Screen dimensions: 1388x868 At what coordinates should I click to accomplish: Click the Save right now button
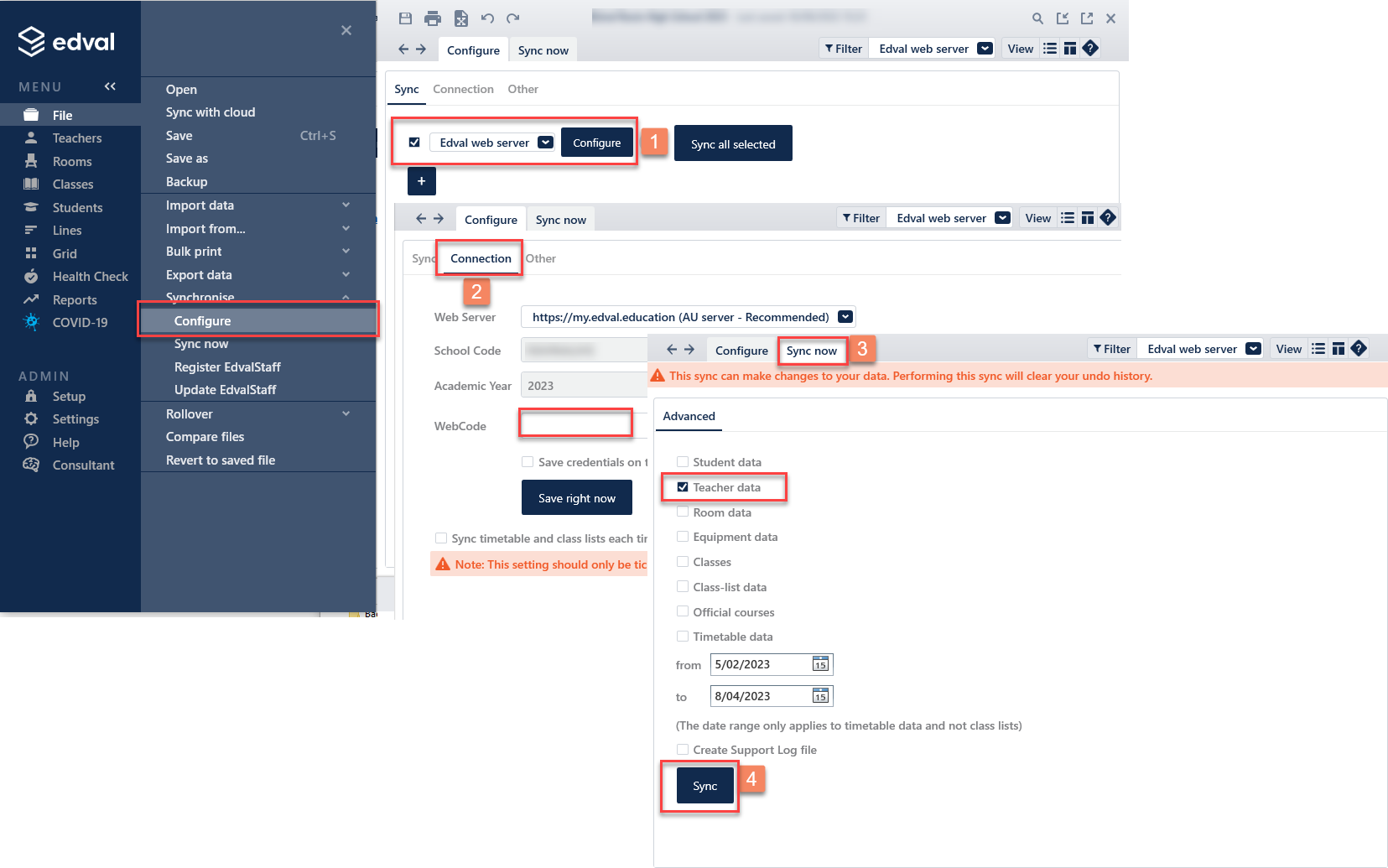coord(577,498)
